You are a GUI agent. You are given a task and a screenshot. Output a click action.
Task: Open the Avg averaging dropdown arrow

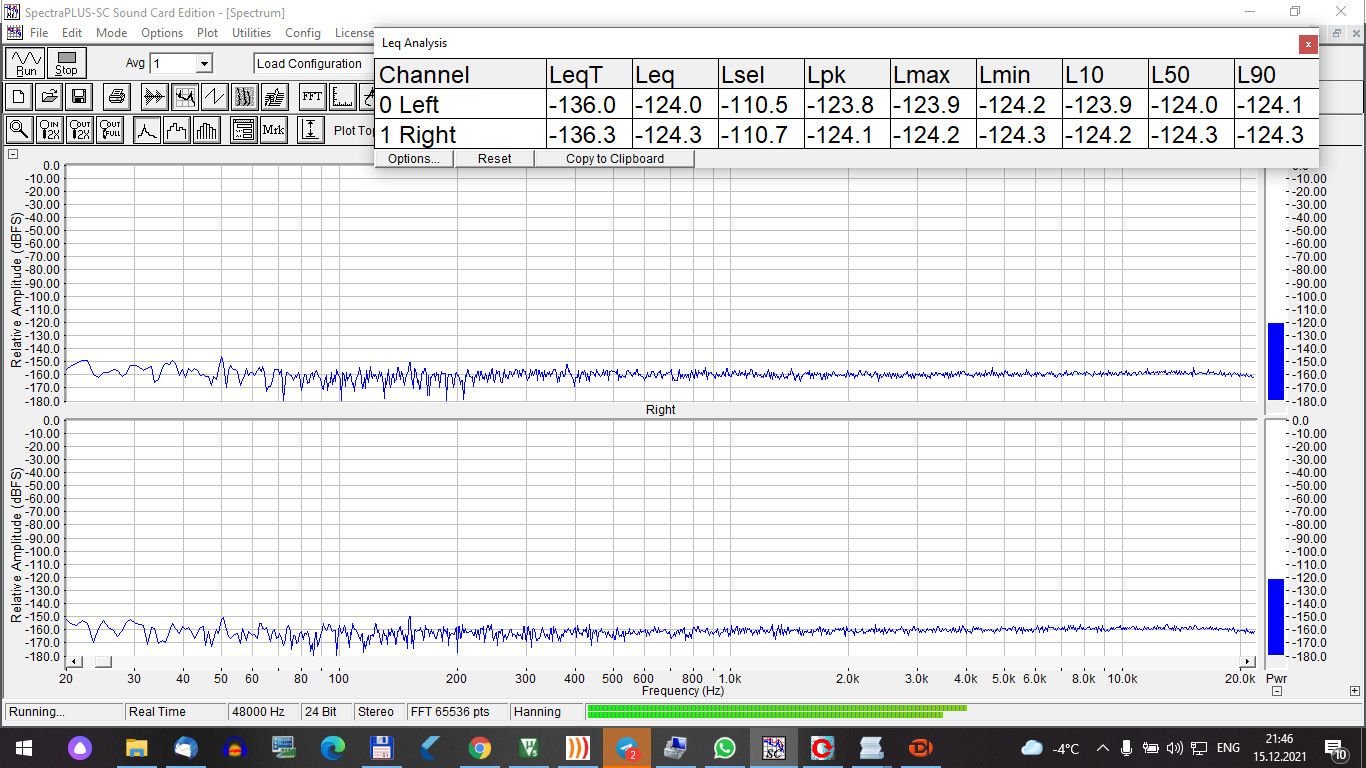(x=204, y=64)
